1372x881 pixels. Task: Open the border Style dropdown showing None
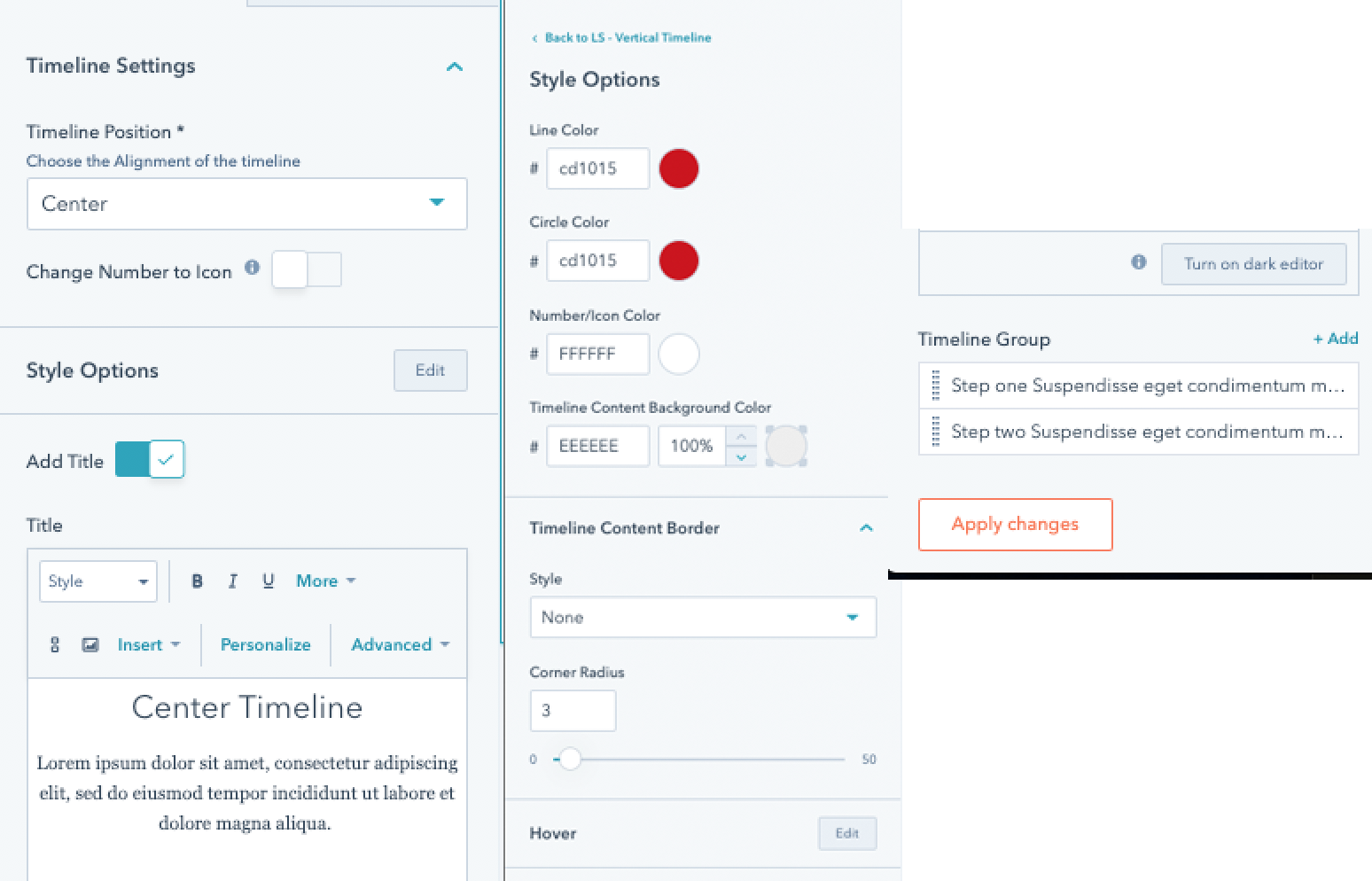[x=703, y=617]
